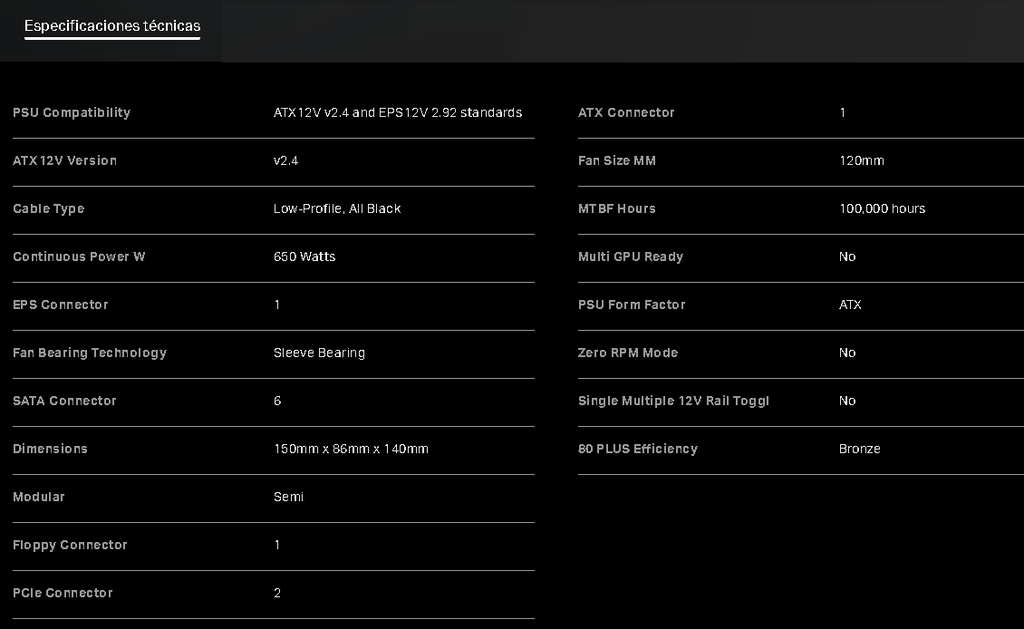Click the Bronze efficiency value

point(859,449)
